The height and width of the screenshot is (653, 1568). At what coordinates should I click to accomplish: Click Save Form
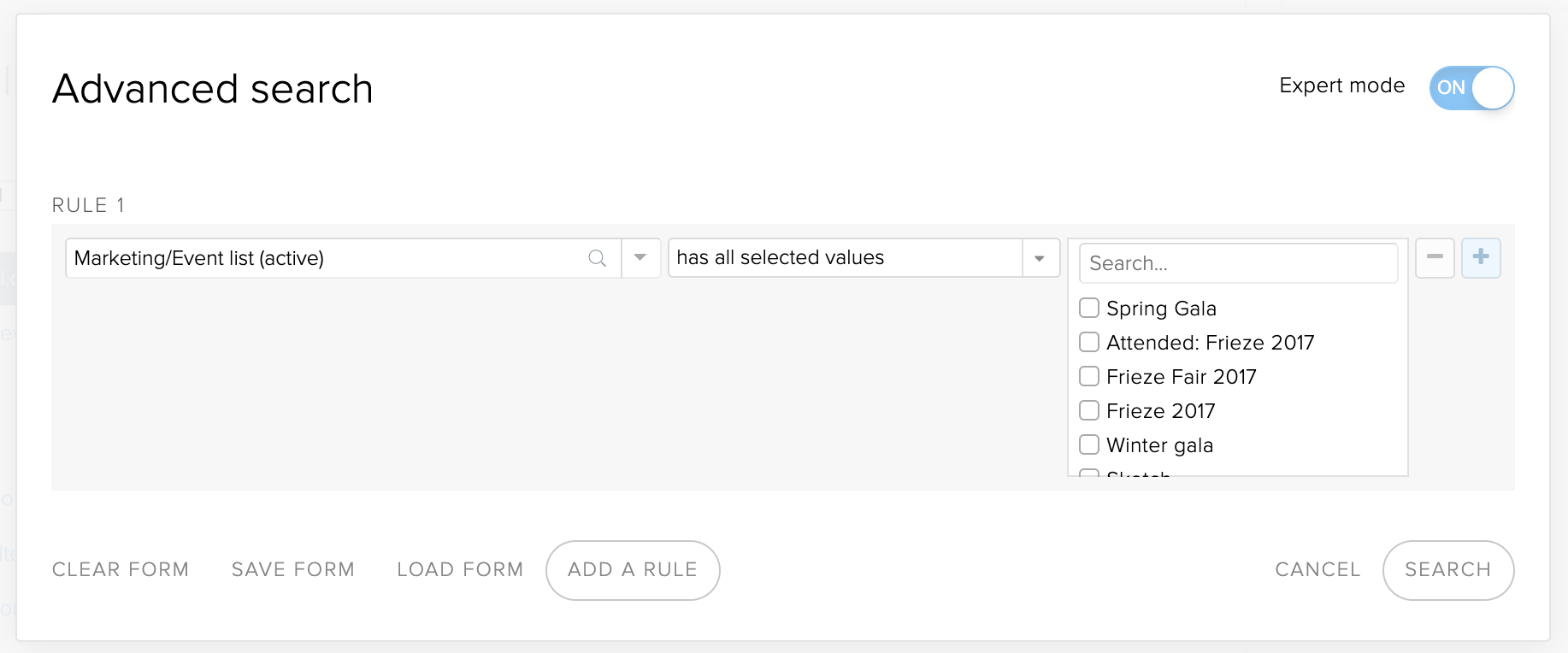pos(293,569)
